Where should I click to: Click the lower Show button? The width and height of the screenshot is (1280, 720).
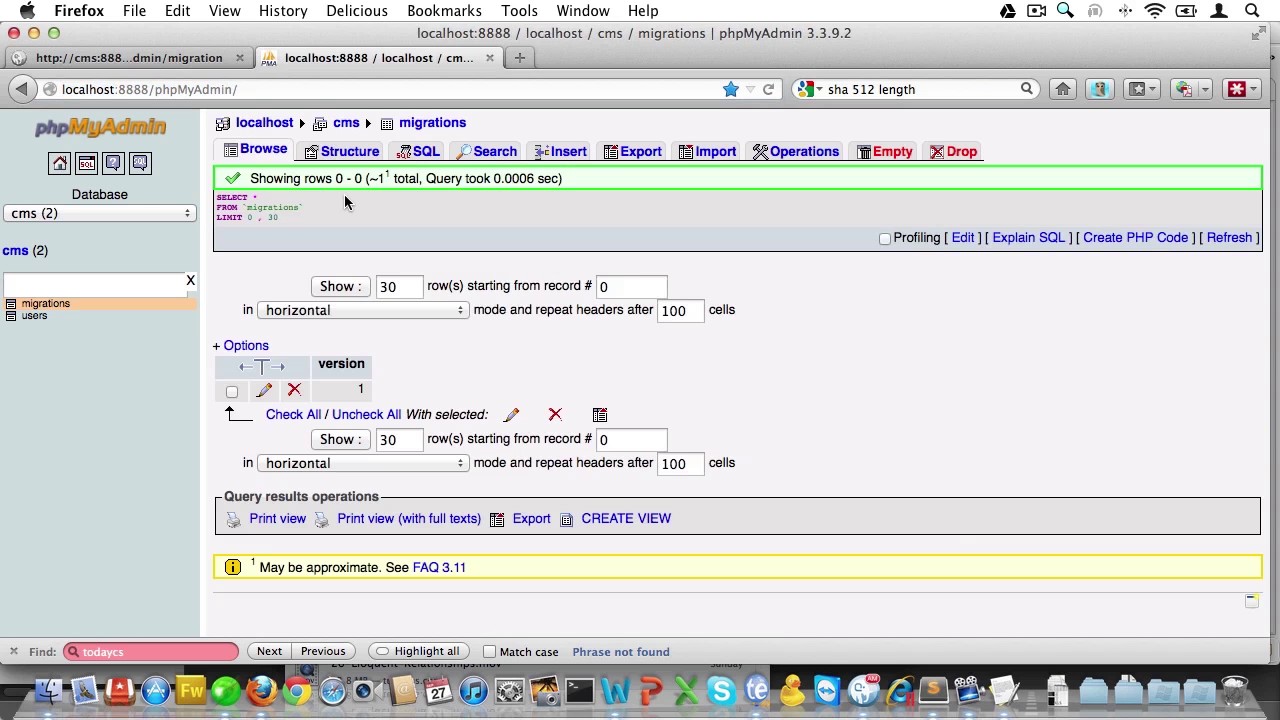pyautogui.click(x=340, y=439)
